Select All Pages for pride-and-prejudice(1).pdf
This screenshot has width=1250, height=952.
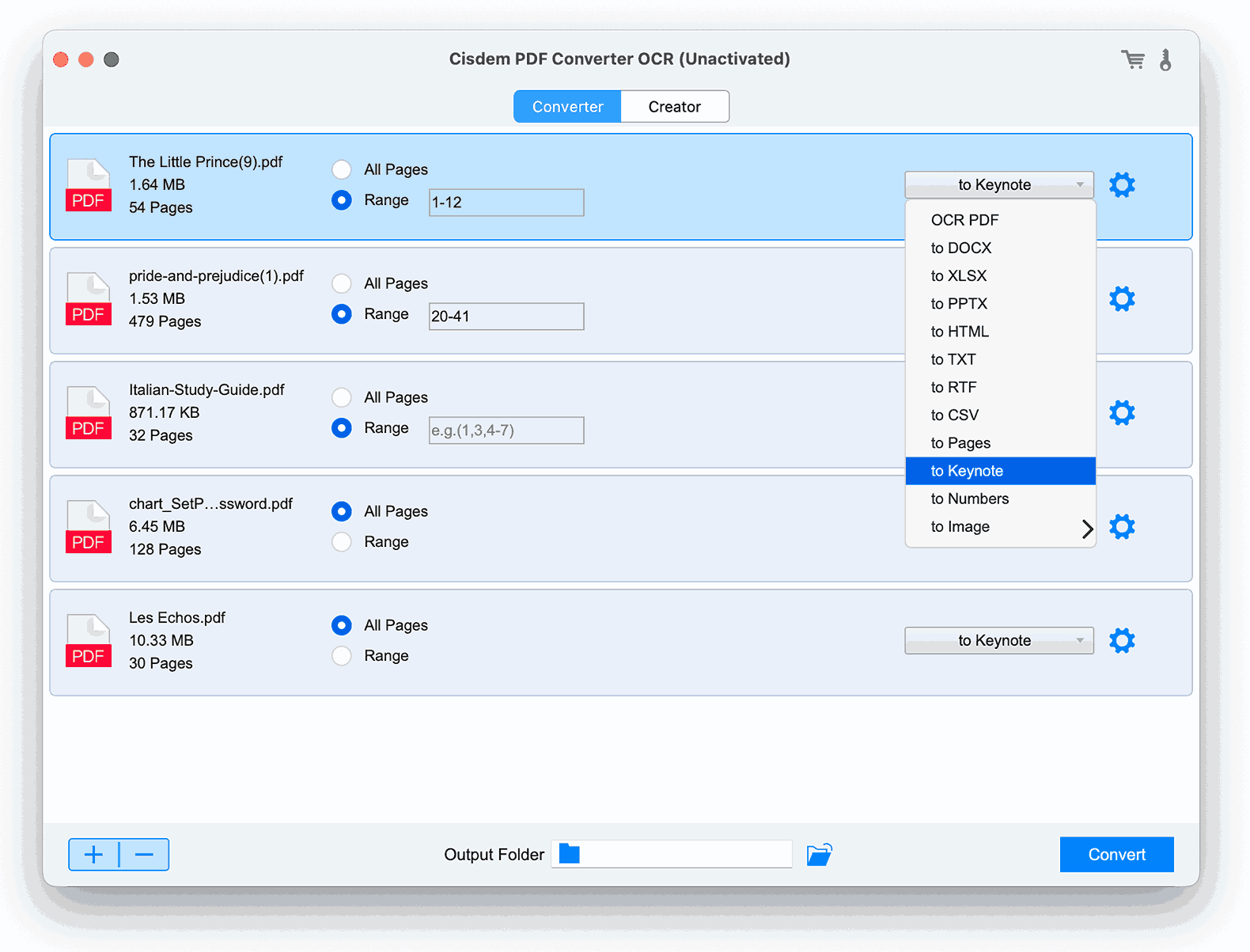pos(342,283)
